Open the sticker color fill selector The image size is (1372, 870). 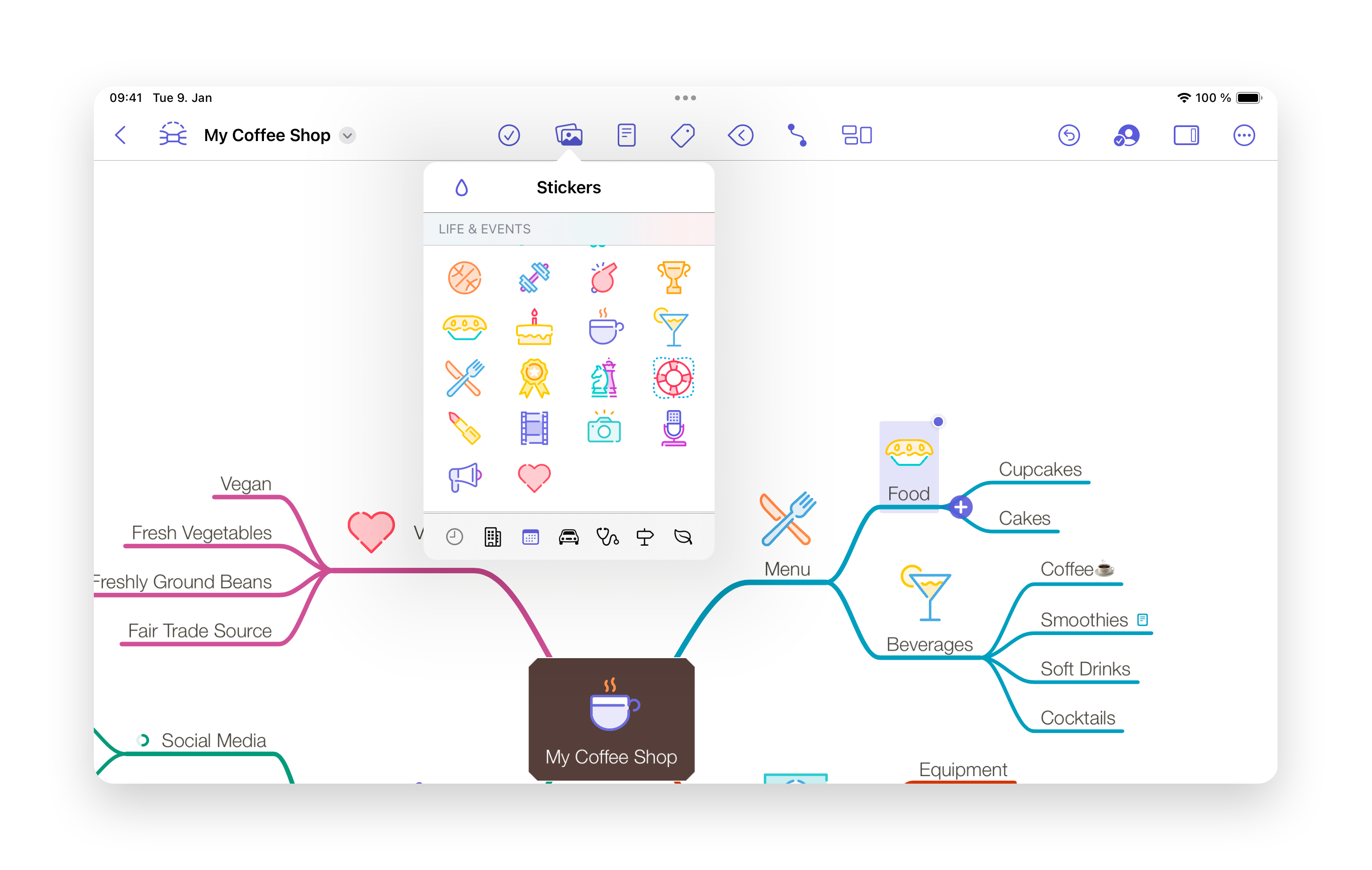[462, 187]
